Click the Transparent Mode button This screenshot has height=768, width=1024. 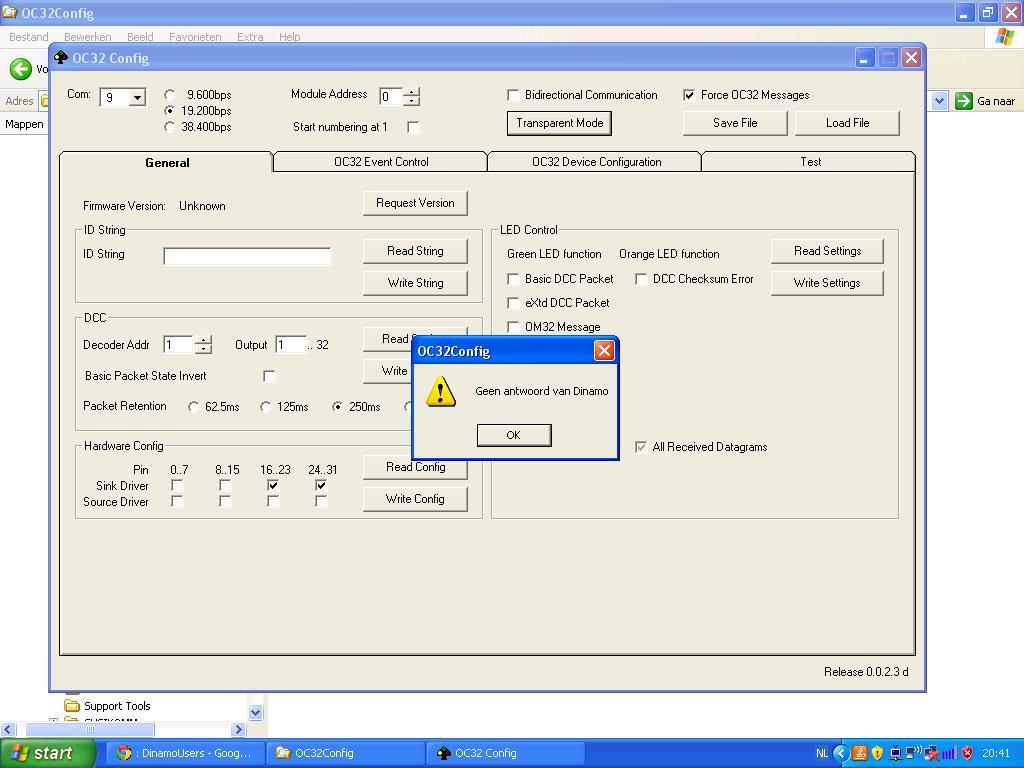pyautogui.click(x=559, y=123)
